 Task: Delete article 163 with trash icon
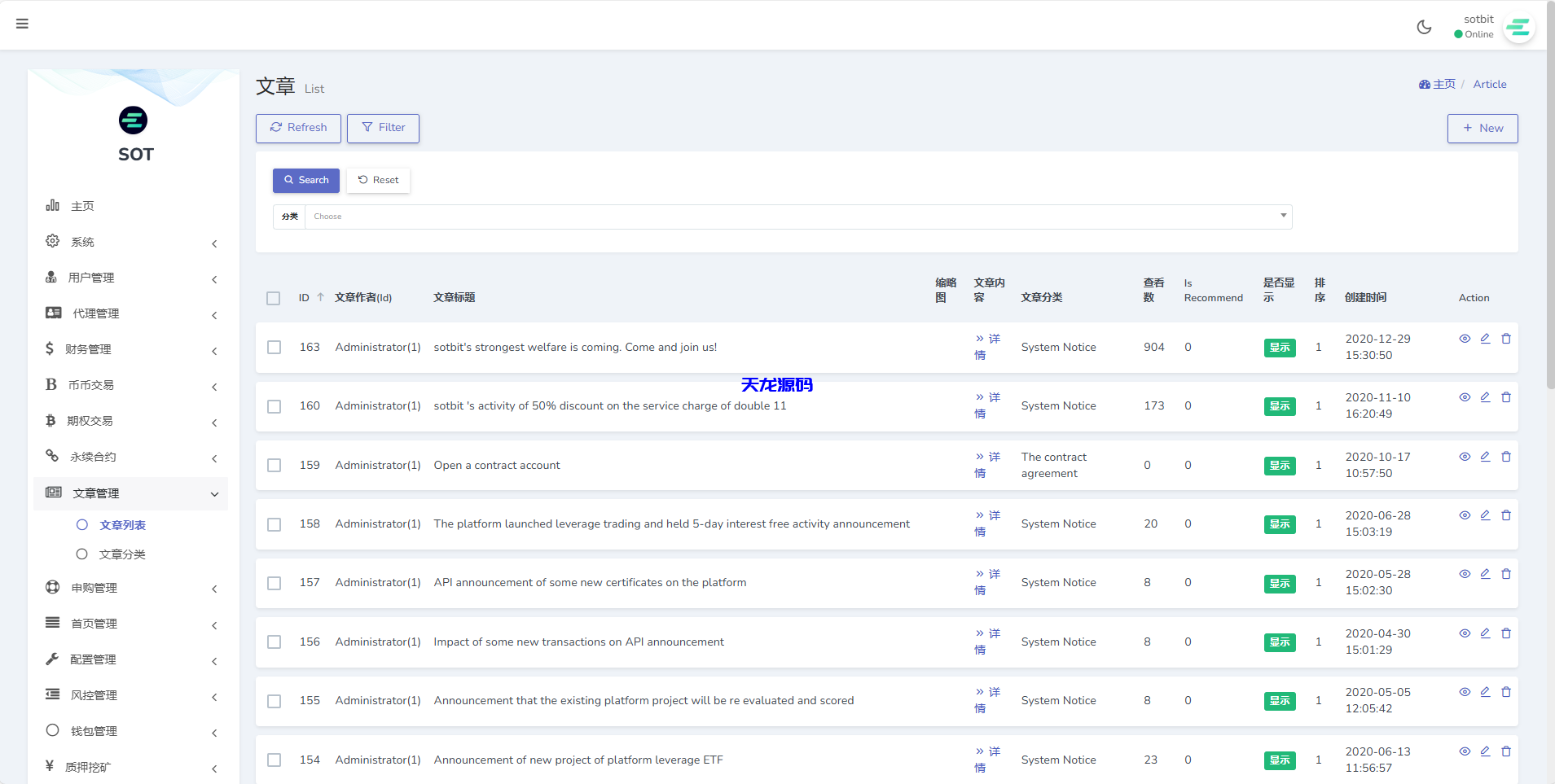1506,339
